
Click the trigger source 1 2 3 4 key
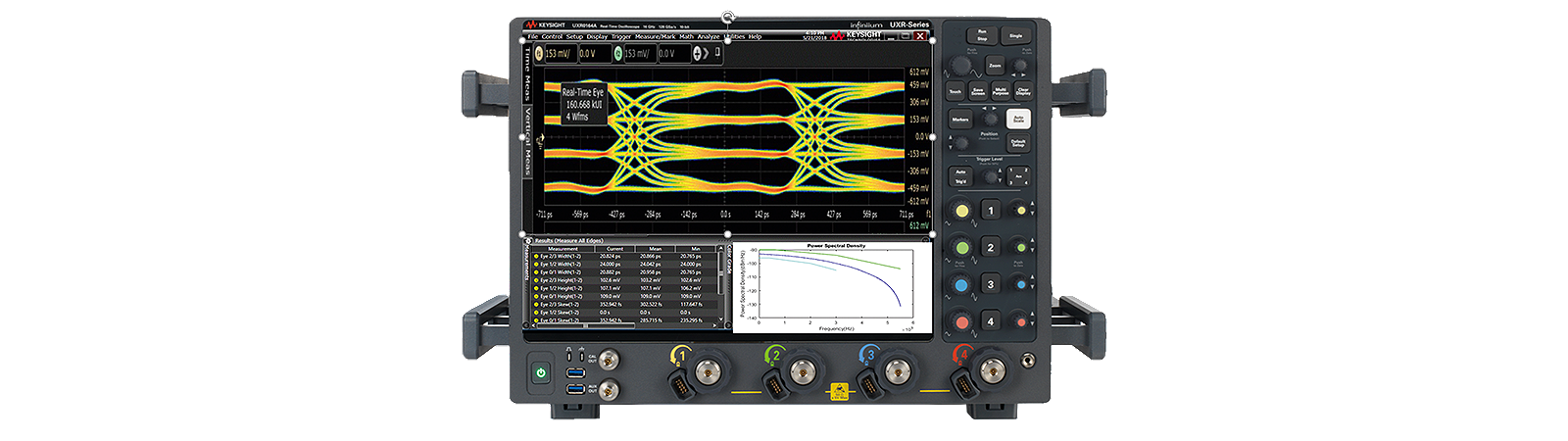[1018, 176]
